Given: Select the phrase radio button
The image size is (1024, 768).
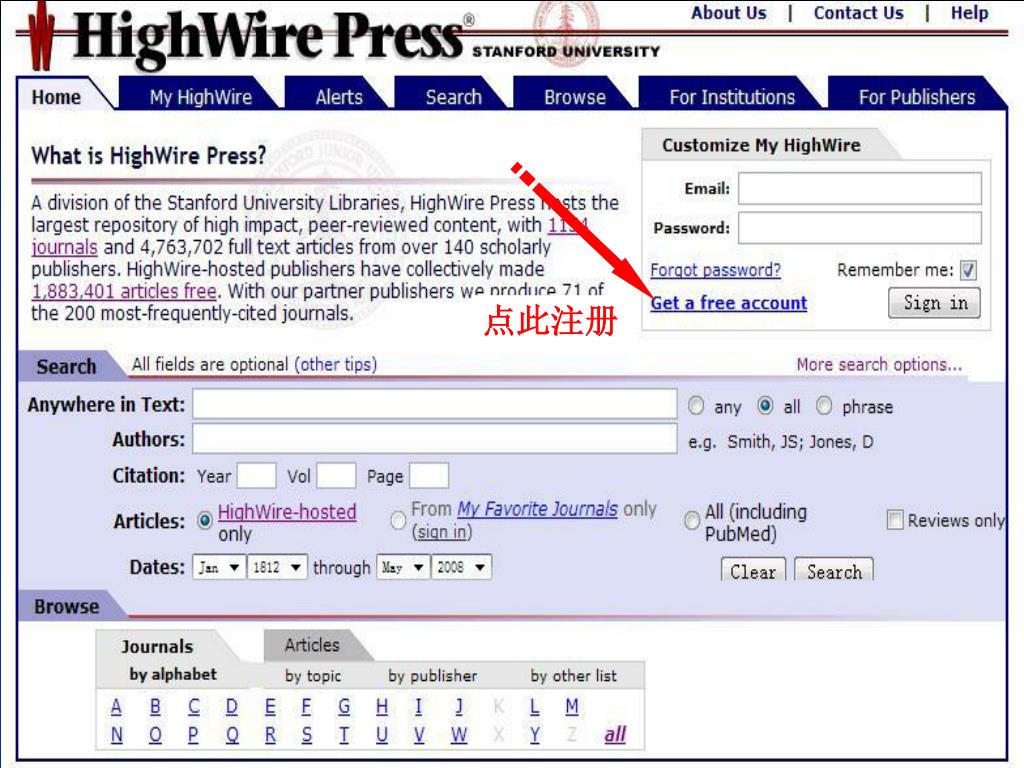Looking at the screenshot, I should 824,406.
